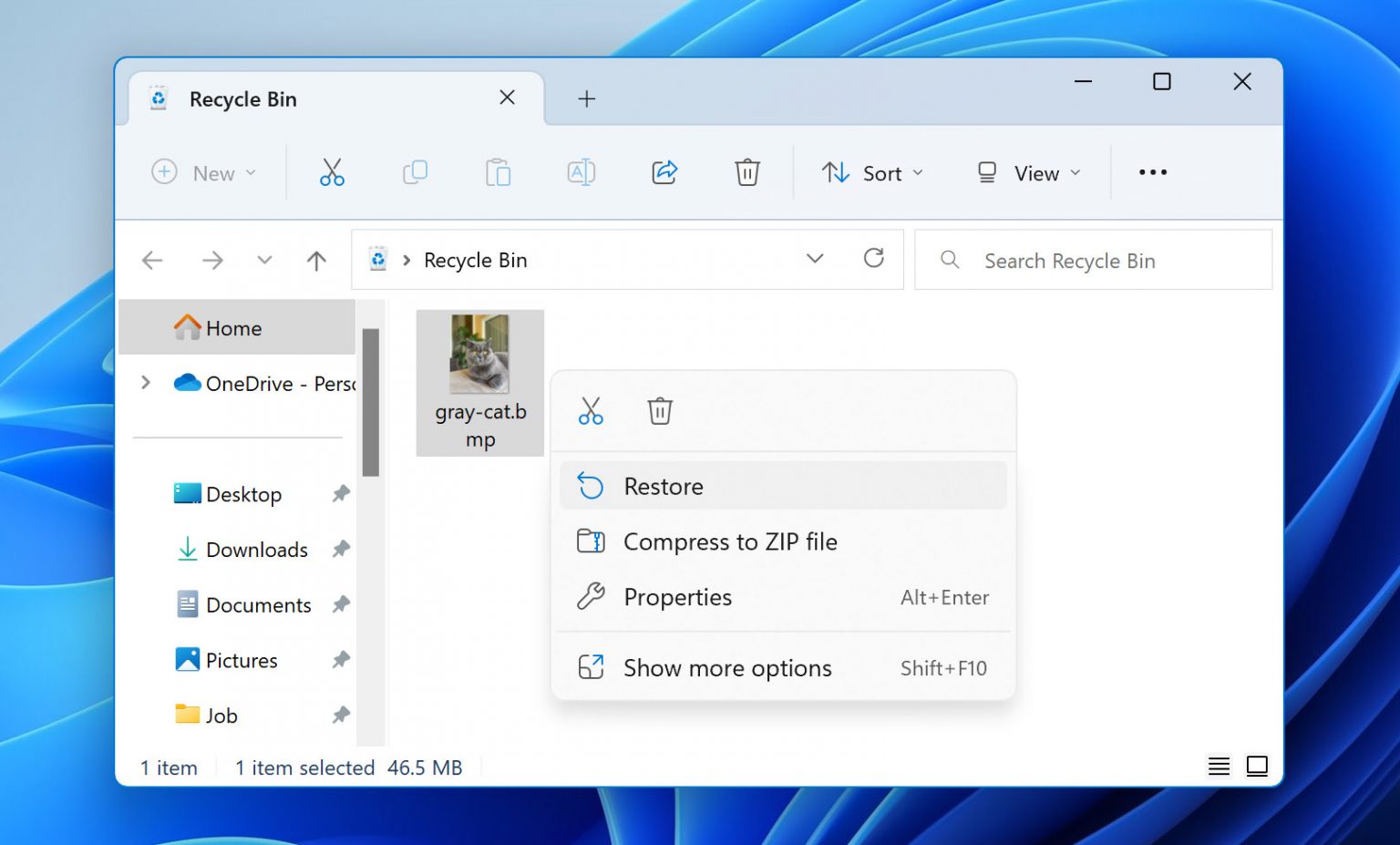The width and height of the screenshot is (1400, 845).
Task: Expand the OneDrive tree node
Action: (x=146, y=383)
